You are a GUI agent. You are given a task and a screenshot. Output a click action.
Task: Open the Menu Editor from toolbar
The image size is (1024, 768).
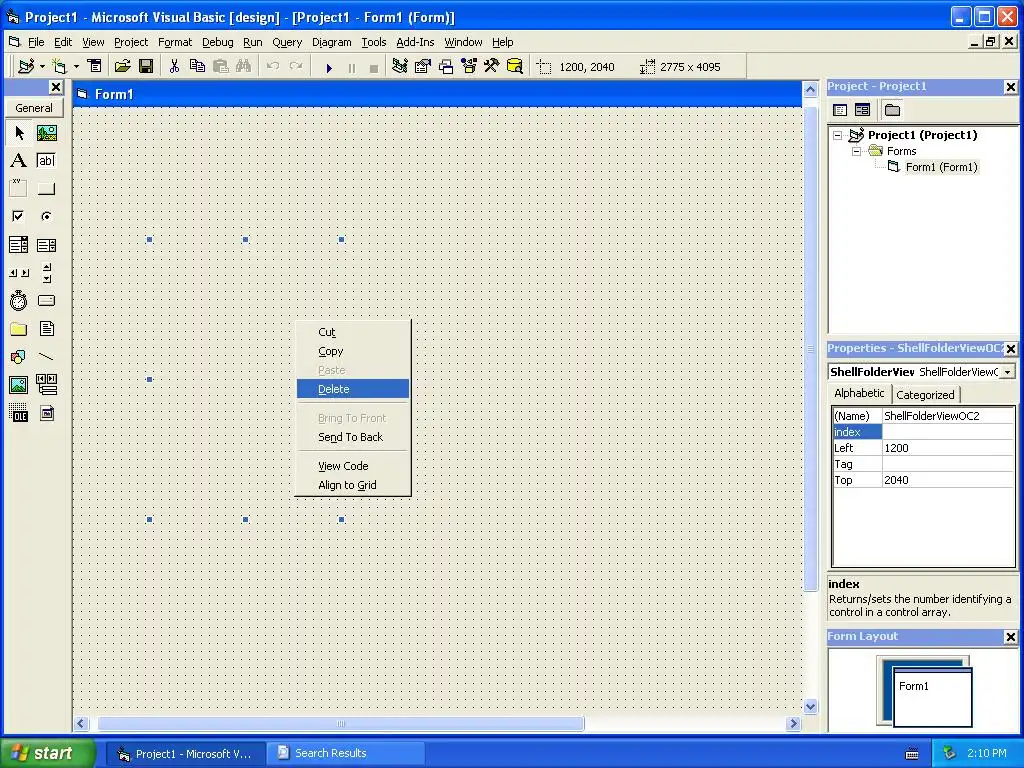[x=95, y=66]
